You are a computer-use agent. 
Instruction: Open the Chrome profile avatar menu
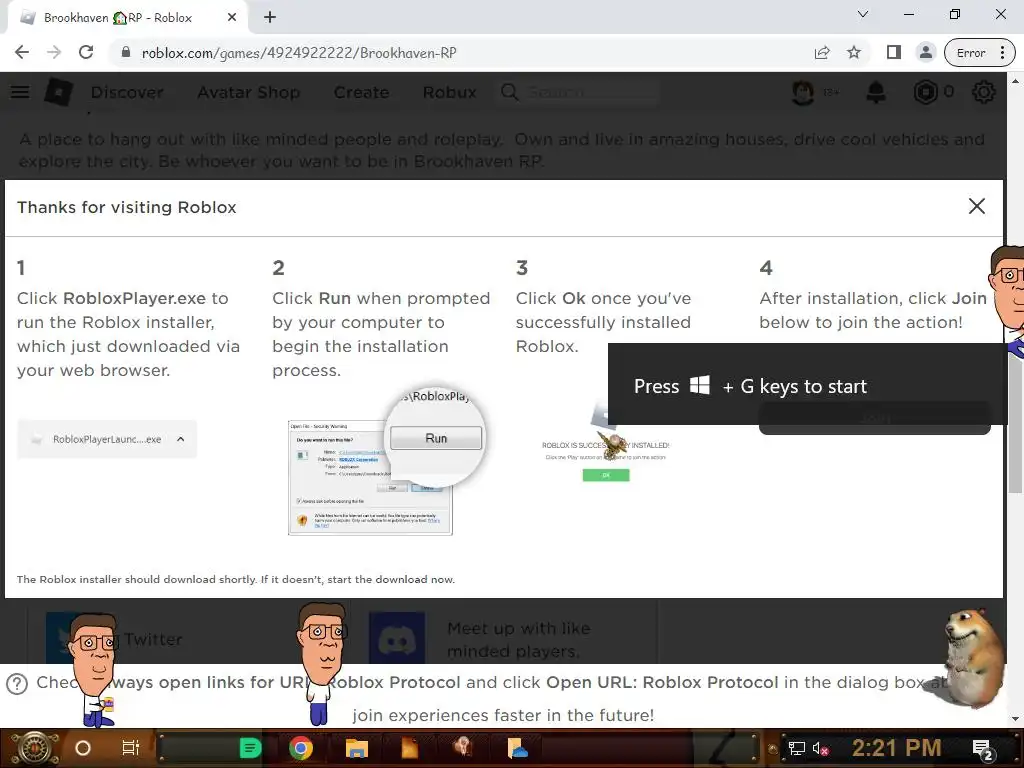pyautogui.click(x=925, y=53)
